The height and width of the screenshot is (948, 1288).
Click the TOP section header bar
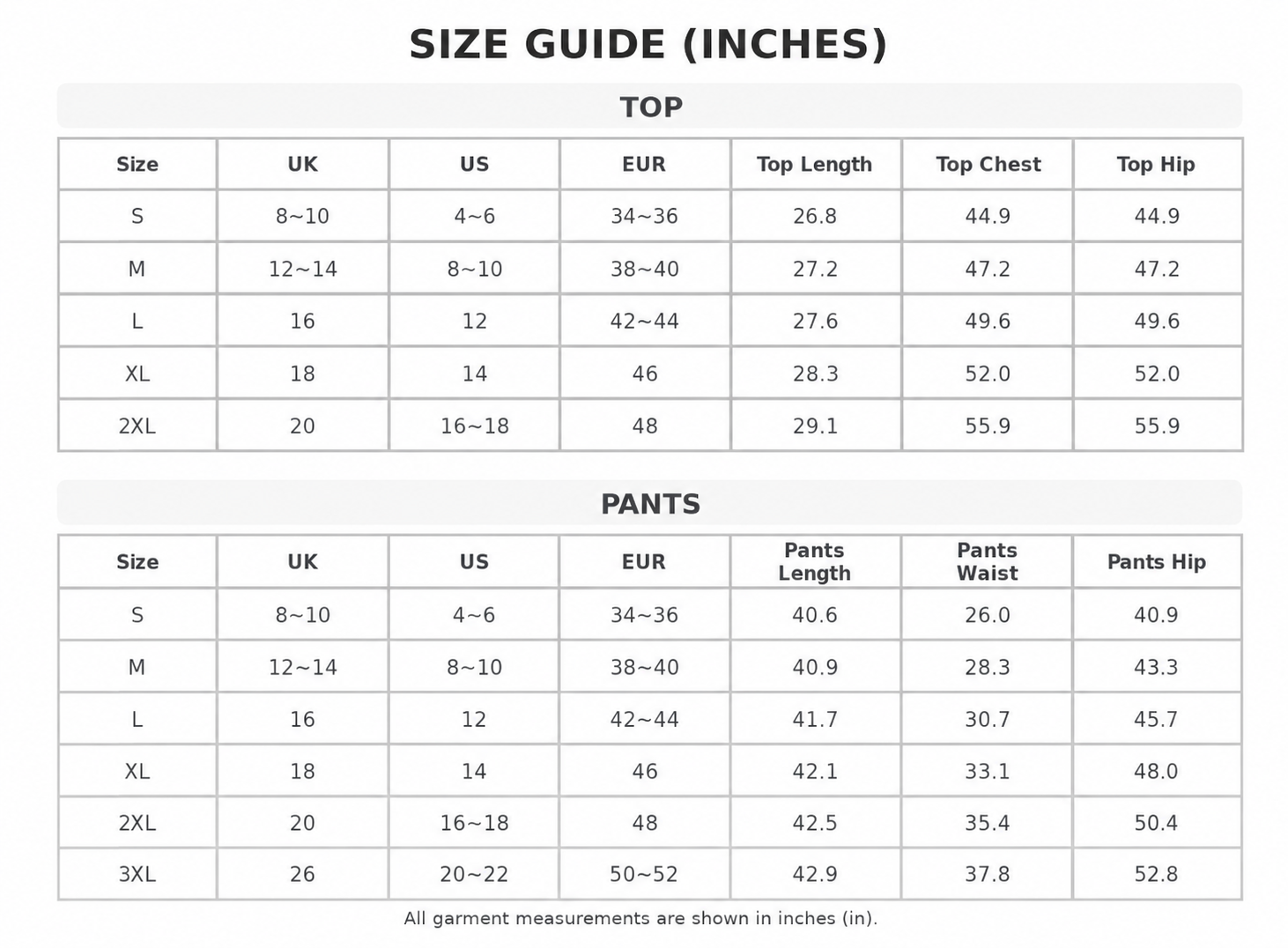pyautogui.click(x=649, y=106)
